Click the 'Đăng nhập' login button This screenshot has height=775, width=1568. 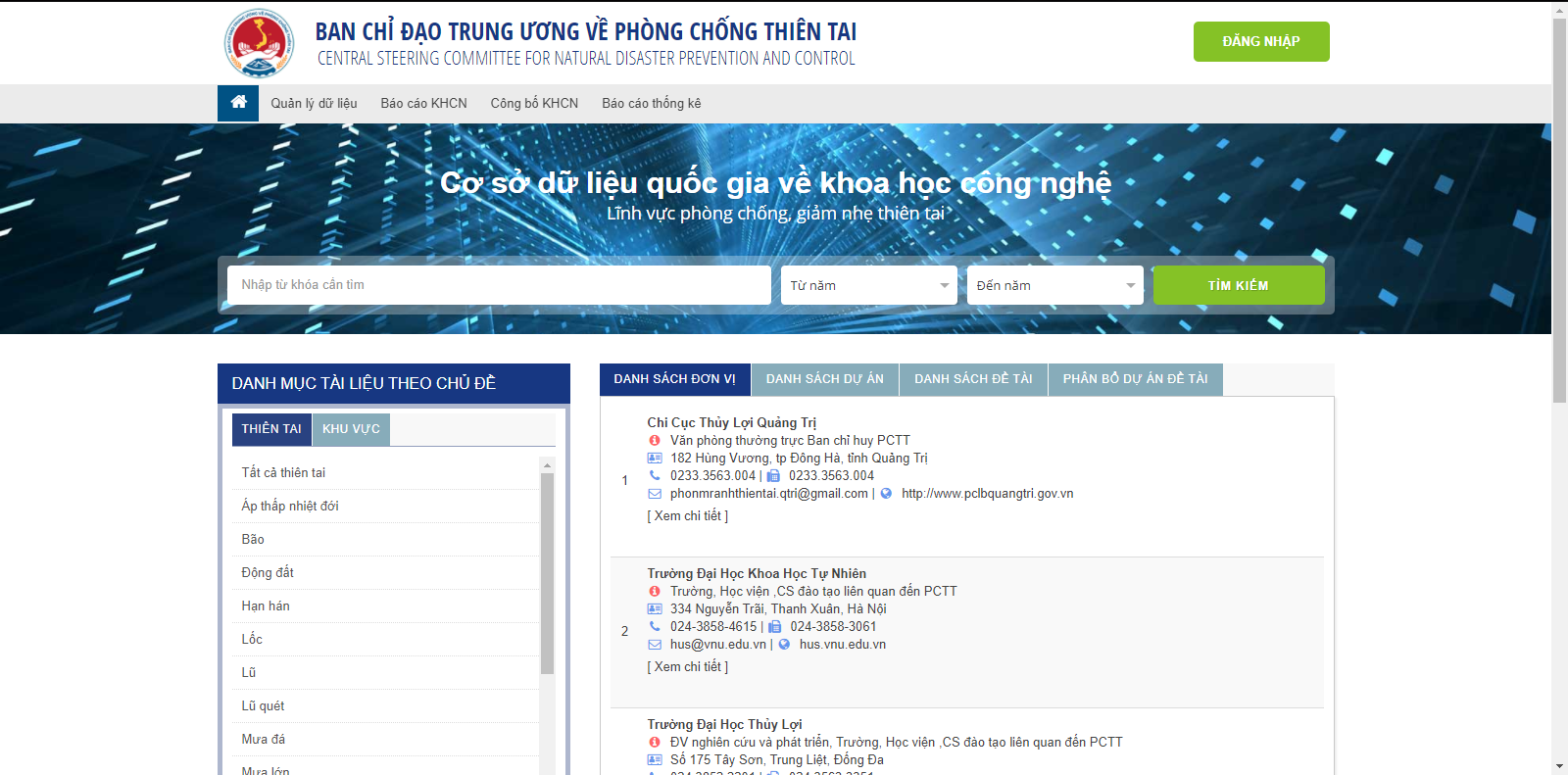click(x=1260, y=41)
